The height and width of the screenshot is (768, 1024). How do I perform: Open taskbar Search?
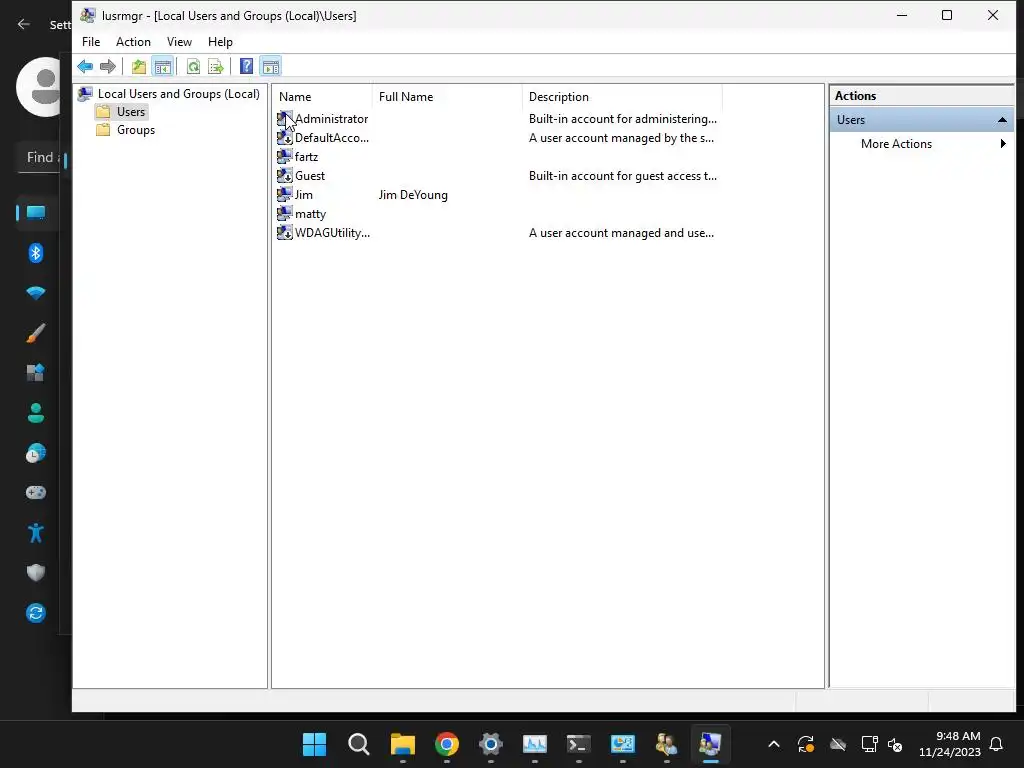tap(359, 744)
